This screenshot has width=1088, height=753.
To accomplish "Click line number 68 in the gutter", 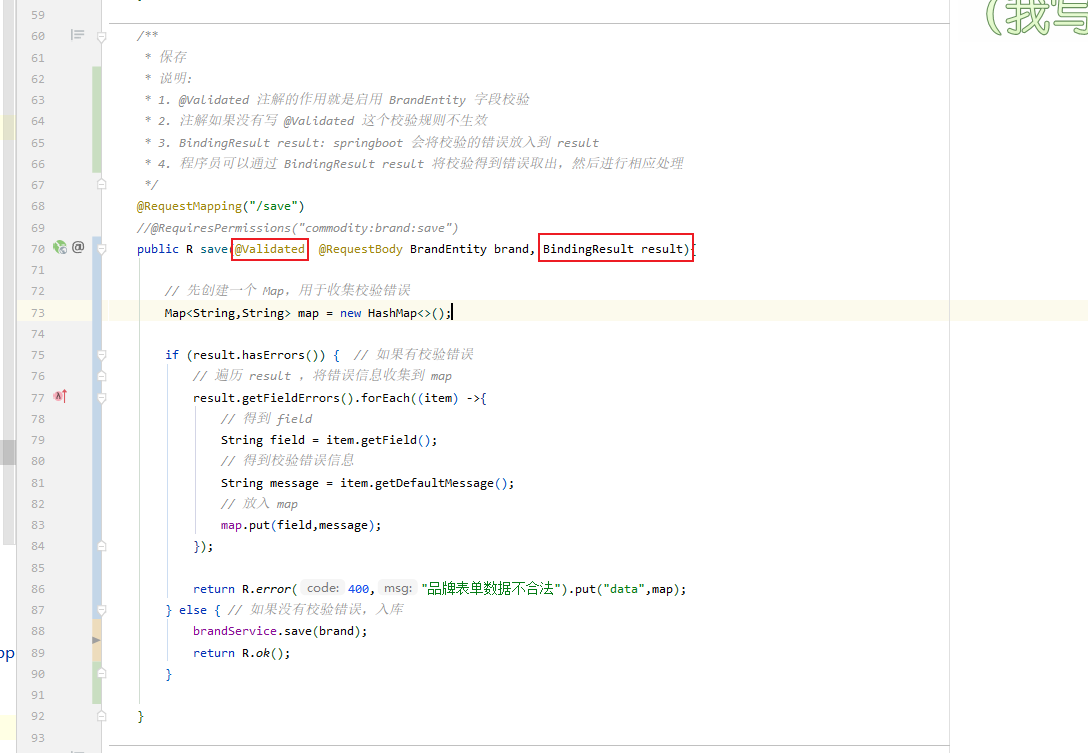I will coord(37,206).
